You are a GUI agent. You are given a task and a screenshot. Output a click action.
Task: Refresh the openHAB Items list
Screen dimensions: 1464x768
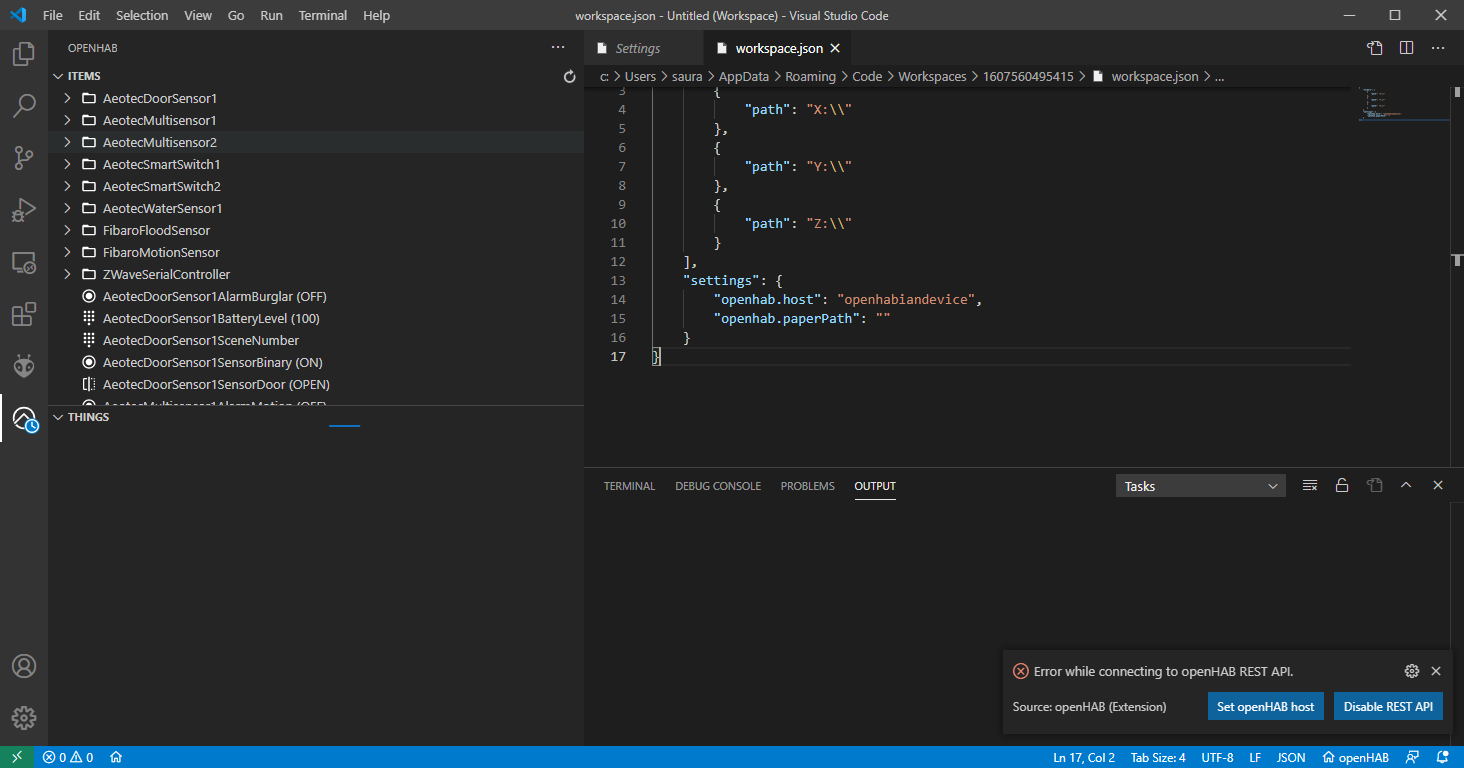[570, 76]
